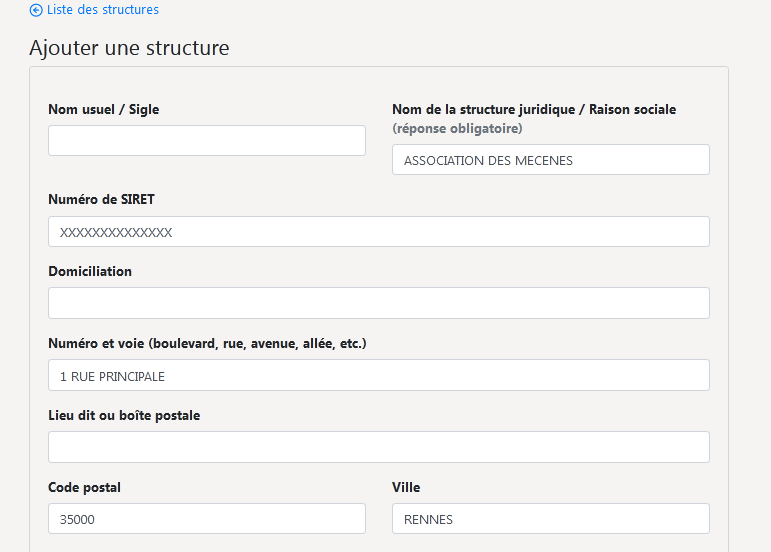The image size is (771, 552).
Task: Click the back arrow circle icon
Action: click(36, 10)
